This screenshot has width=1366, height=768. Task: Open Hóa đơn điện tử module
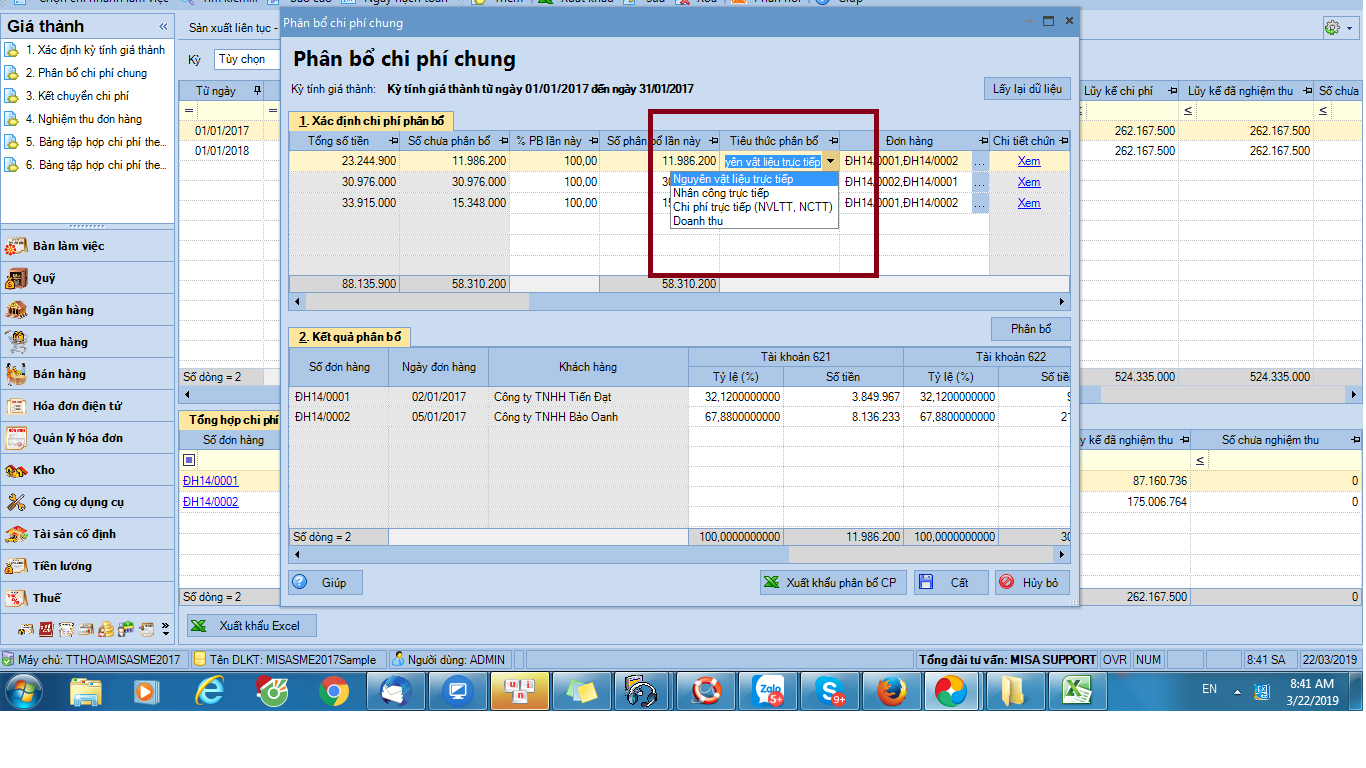(x=88, y=406)
